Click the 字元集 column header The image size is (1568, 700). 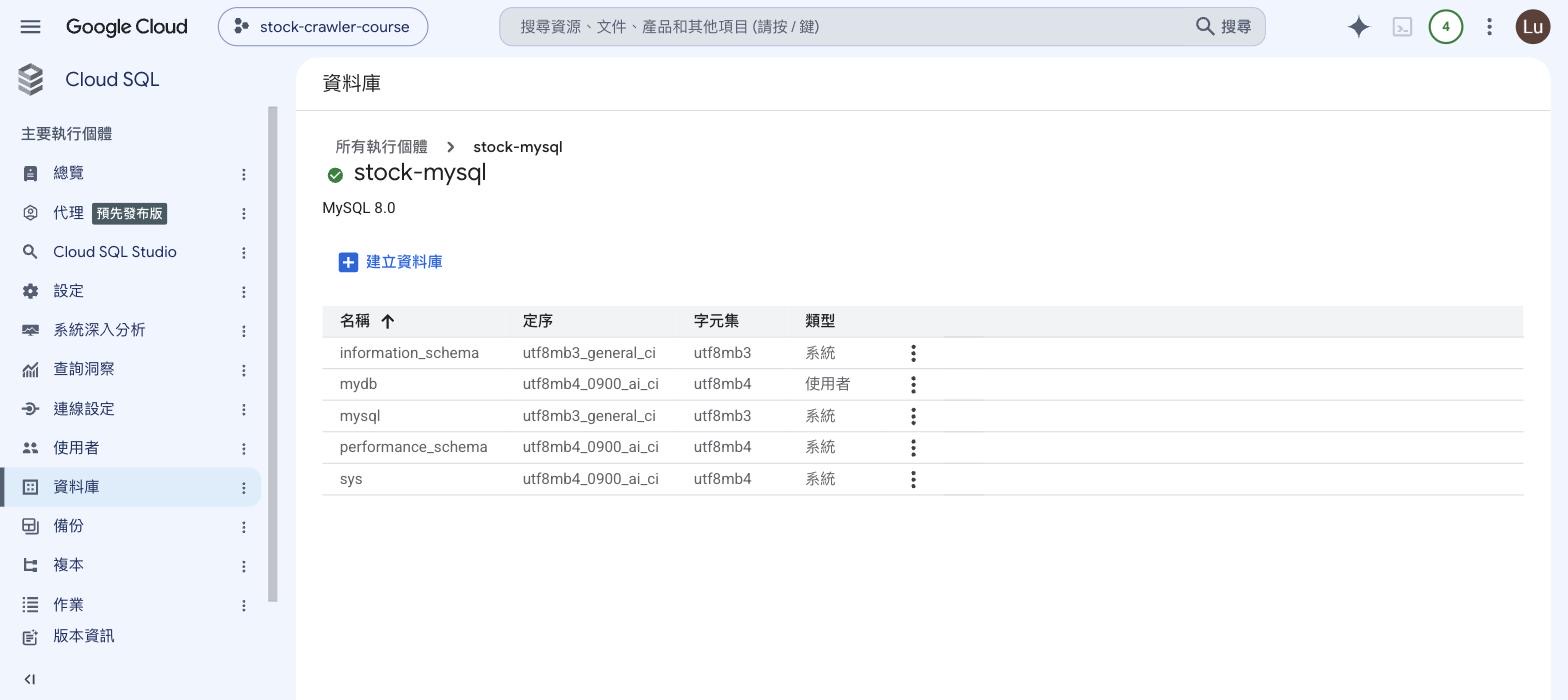tap(716, 321)
